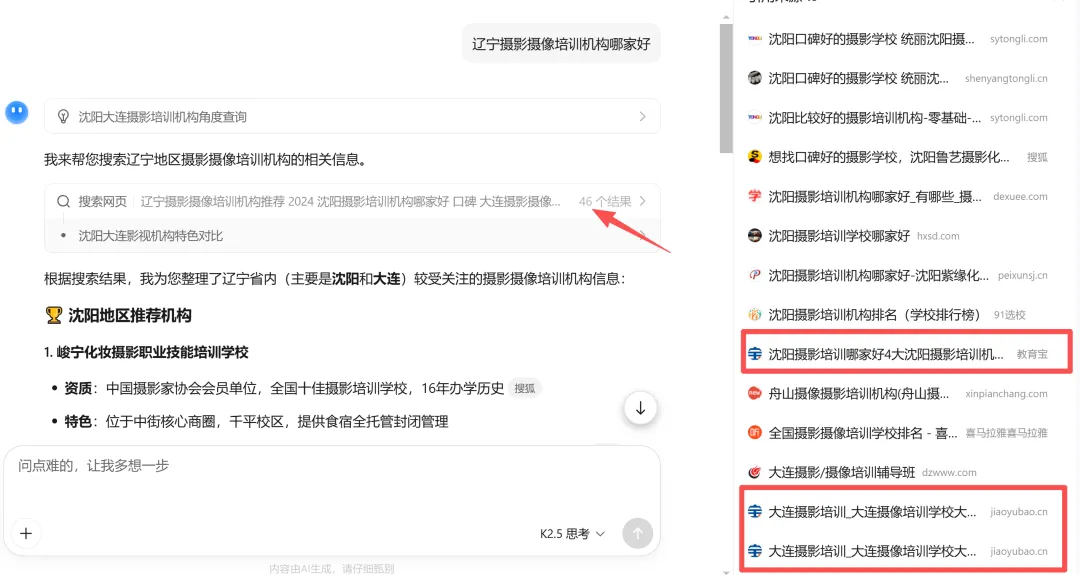
Task: Open the shenyangtongli.cn search result
Action: [897, 79]
